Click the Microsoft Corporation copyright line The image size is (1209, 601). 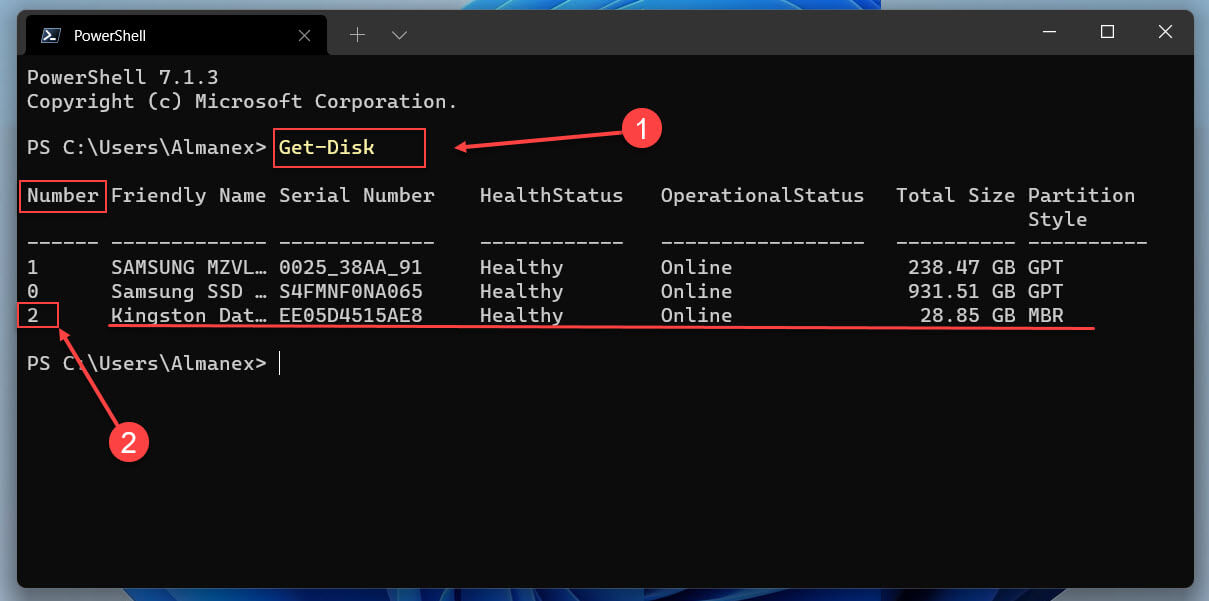(x=242, y=101)
